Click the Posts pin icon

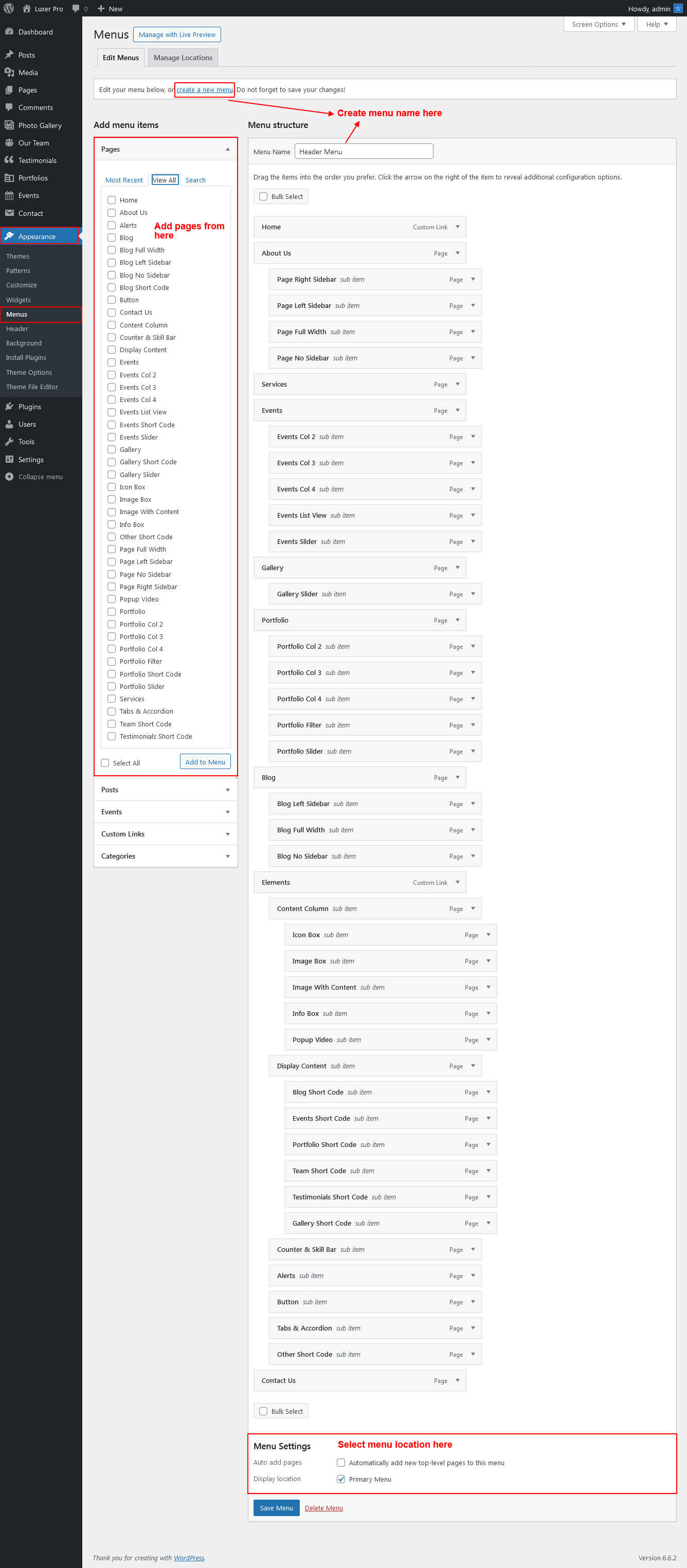9,55
